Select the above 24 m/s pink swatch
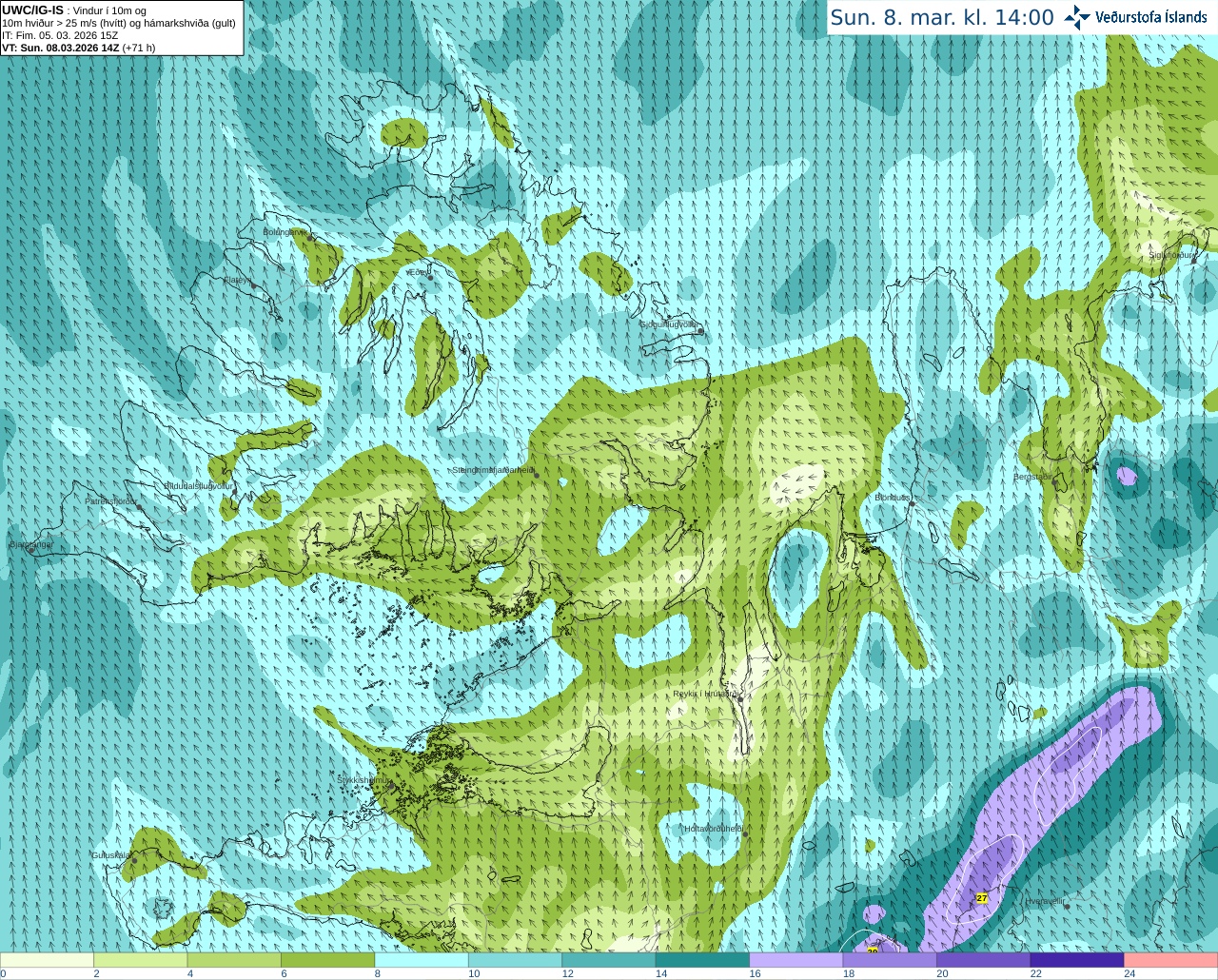This screenshot has width=1218, height=980. tap(1171, 960)
